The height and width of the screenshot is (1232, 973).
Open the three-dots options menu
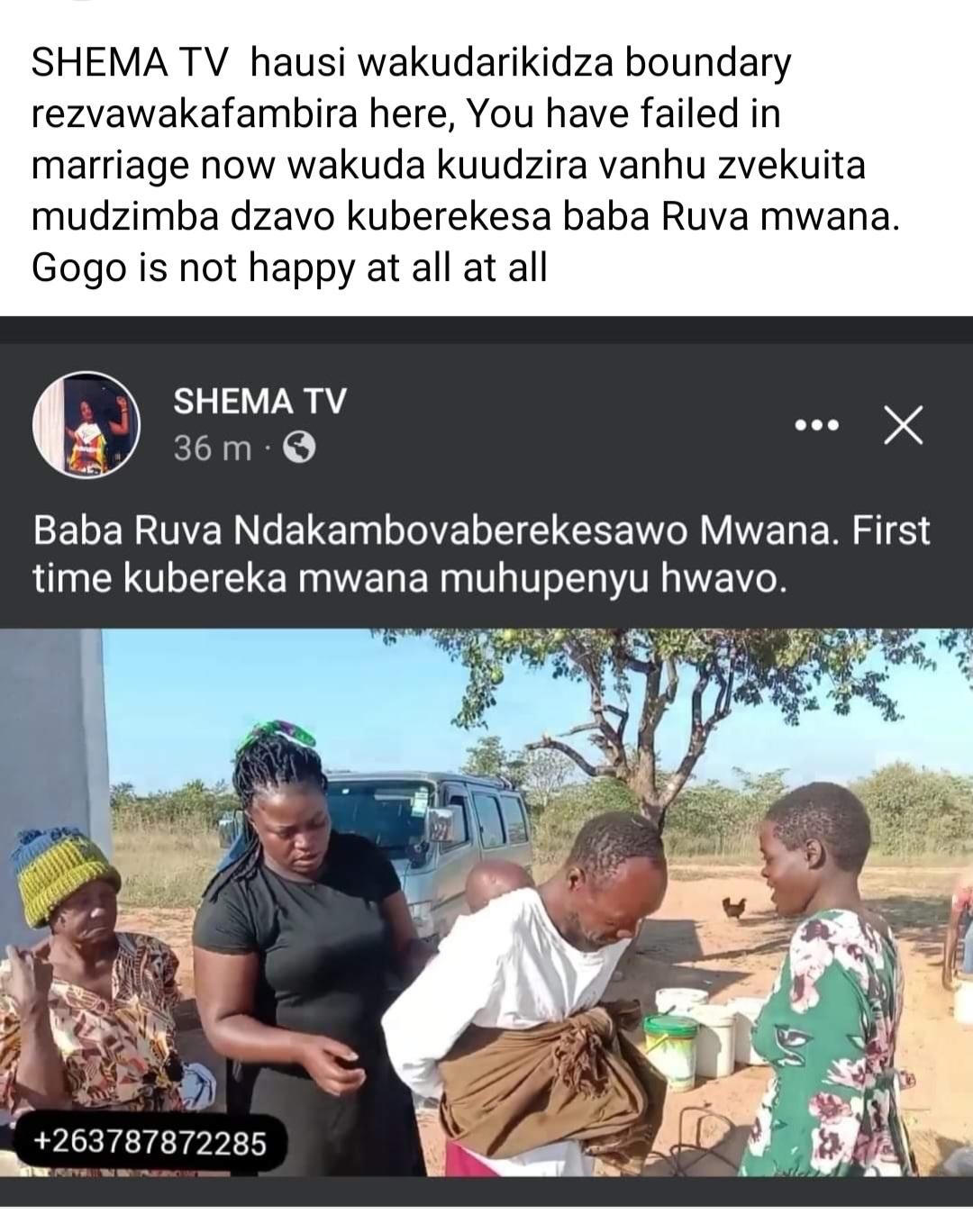(817, 425)
